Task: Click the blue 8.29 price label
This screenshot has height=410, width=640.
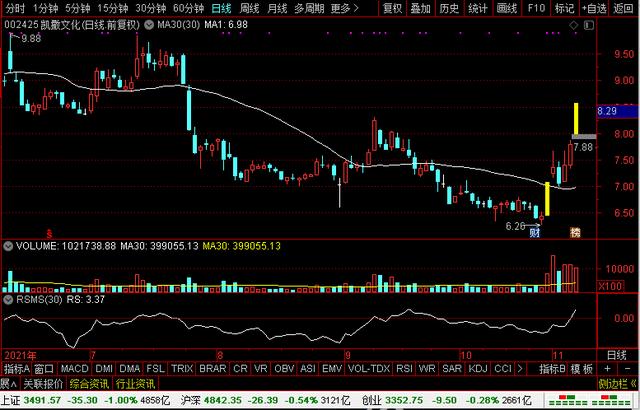Action: pos(609,111)
